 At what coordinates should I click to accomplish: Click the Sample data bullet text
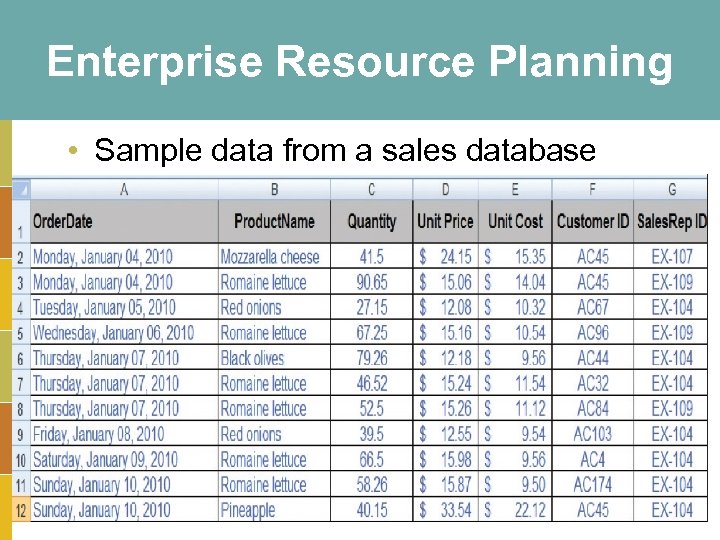(345, 150)
